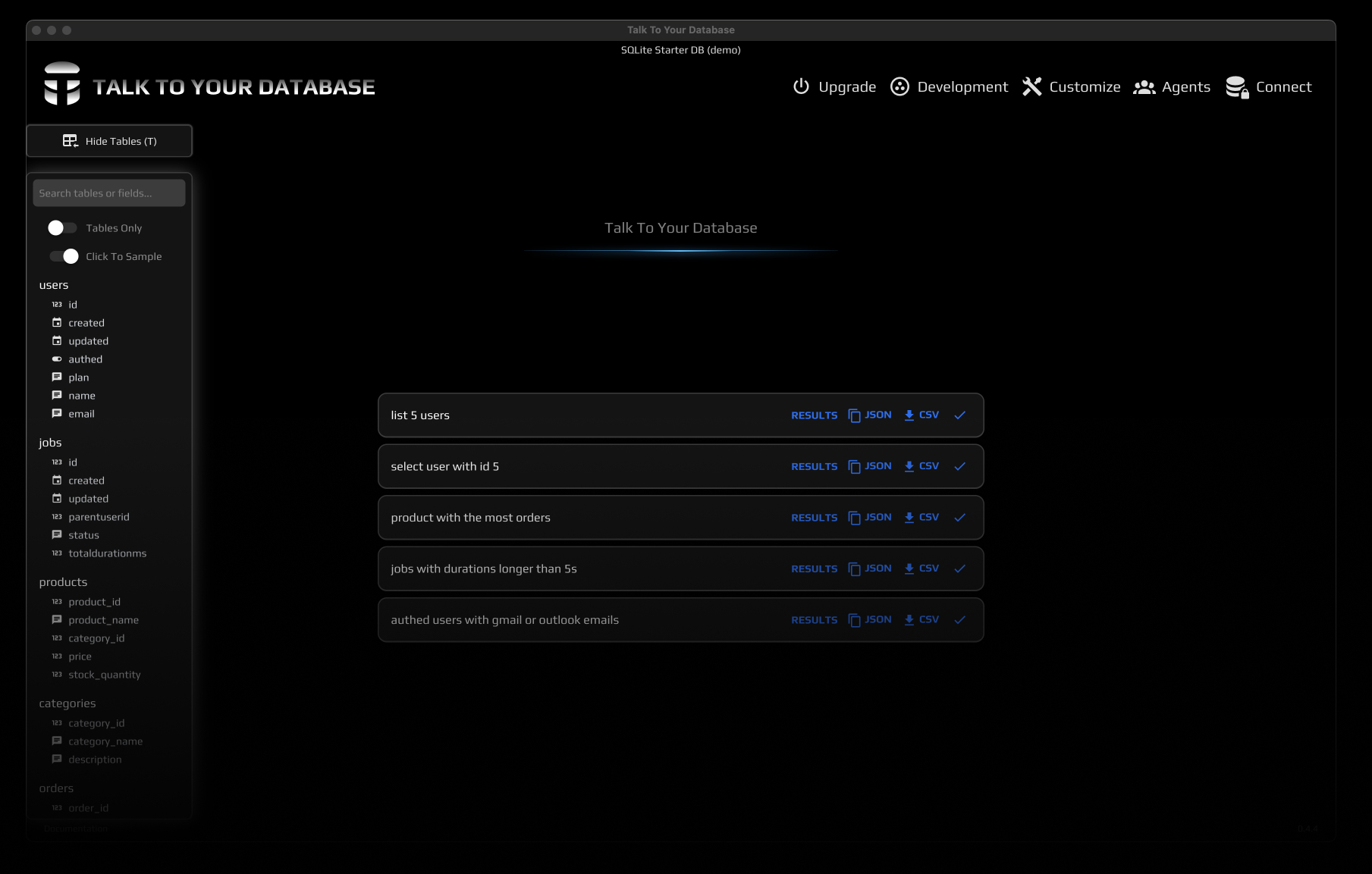Viewport: 1372px width, 874px height.
Task: Click the Agents people icon
Action: click(1144, 87)
